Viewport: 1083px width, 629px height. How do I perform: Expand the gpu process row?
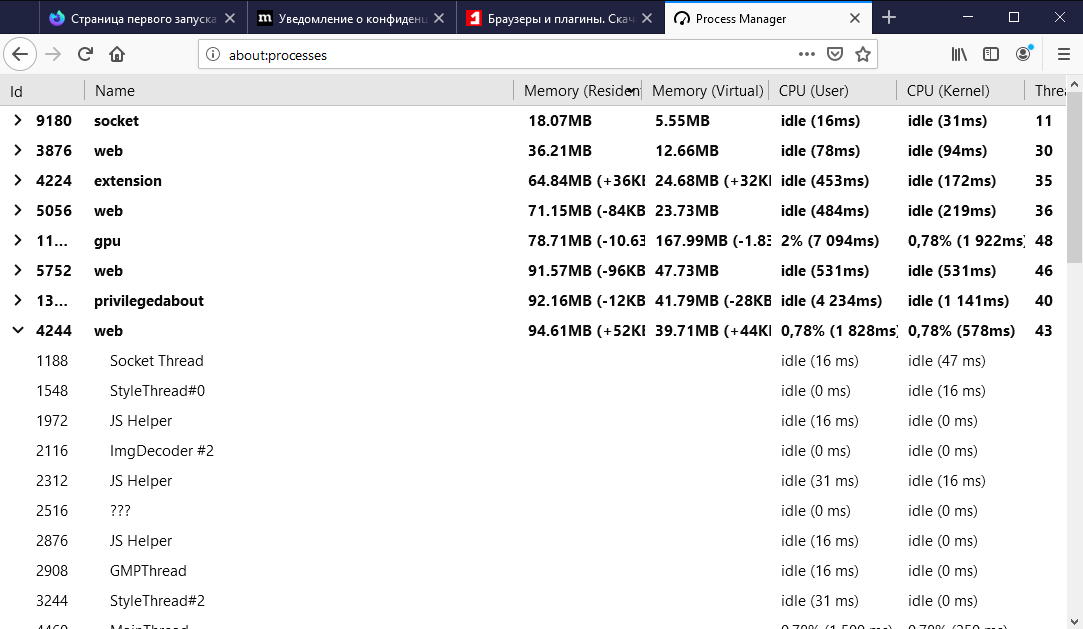(18, 240)
